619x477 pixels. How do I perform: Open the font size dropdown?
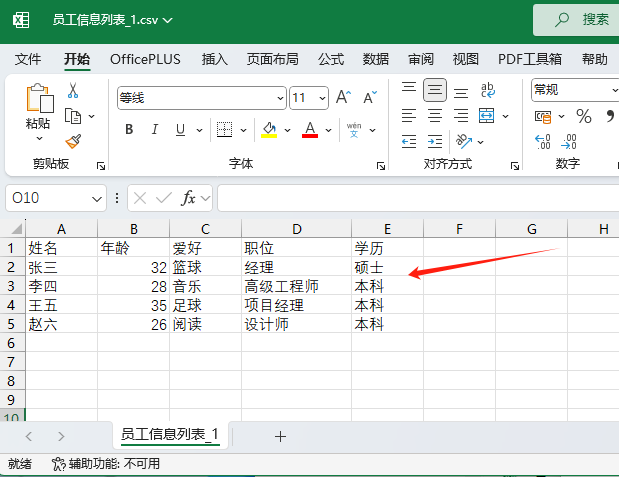(x=322, y=98)
